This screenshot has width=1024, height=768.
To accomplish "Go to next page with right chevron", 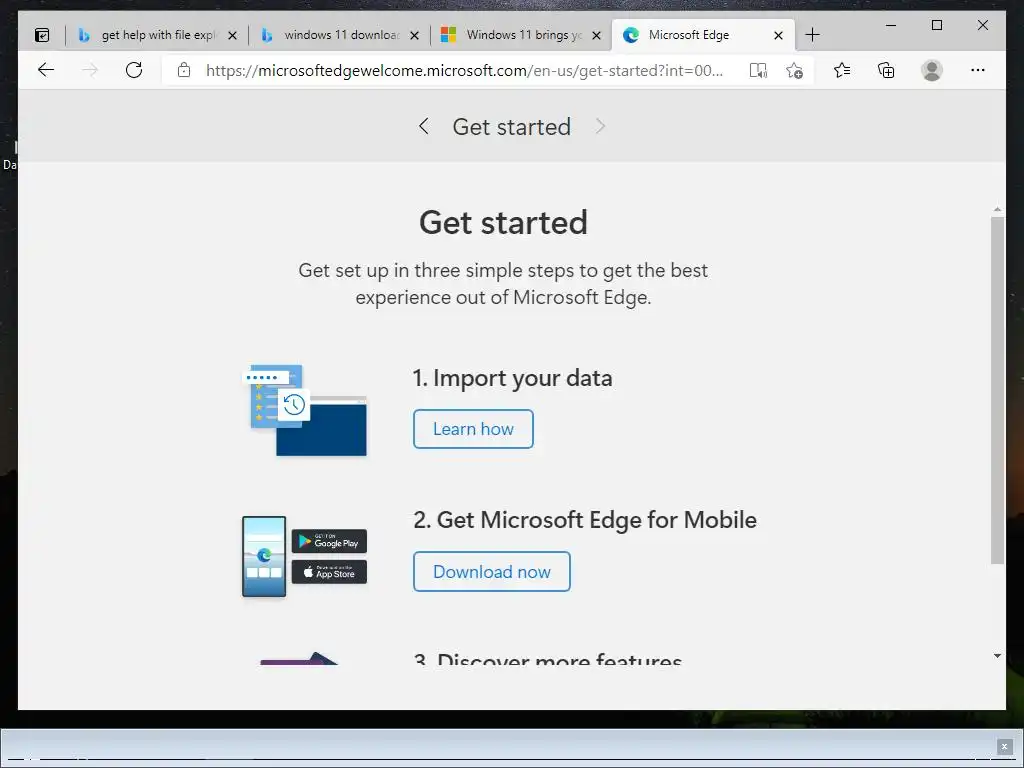I will tap(600, 126).
